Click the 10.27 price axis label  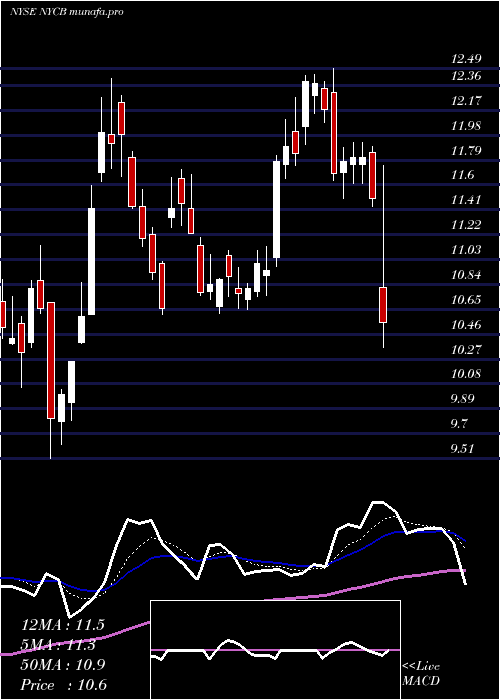466,349
